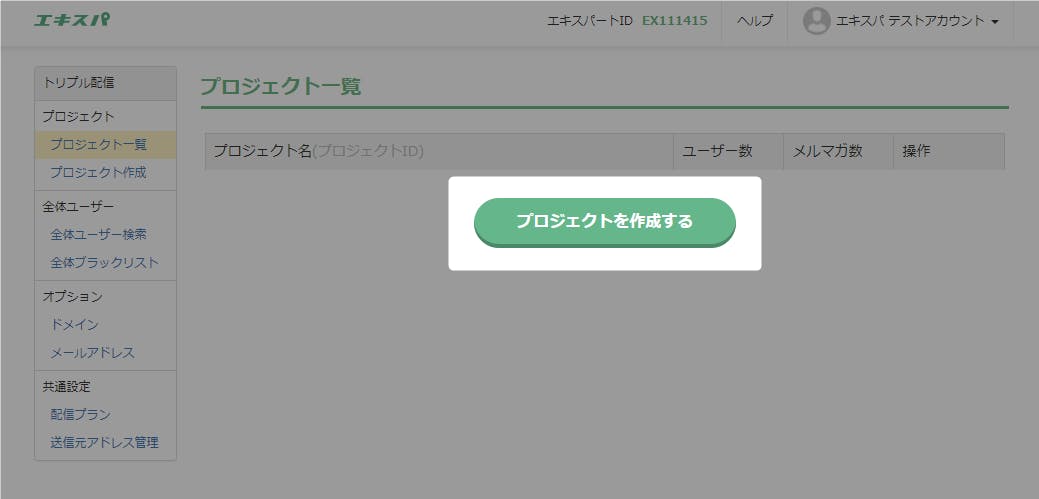The image size is (1039, 499).
Task: Open the ヘルプ link
Action: point(755,21)
